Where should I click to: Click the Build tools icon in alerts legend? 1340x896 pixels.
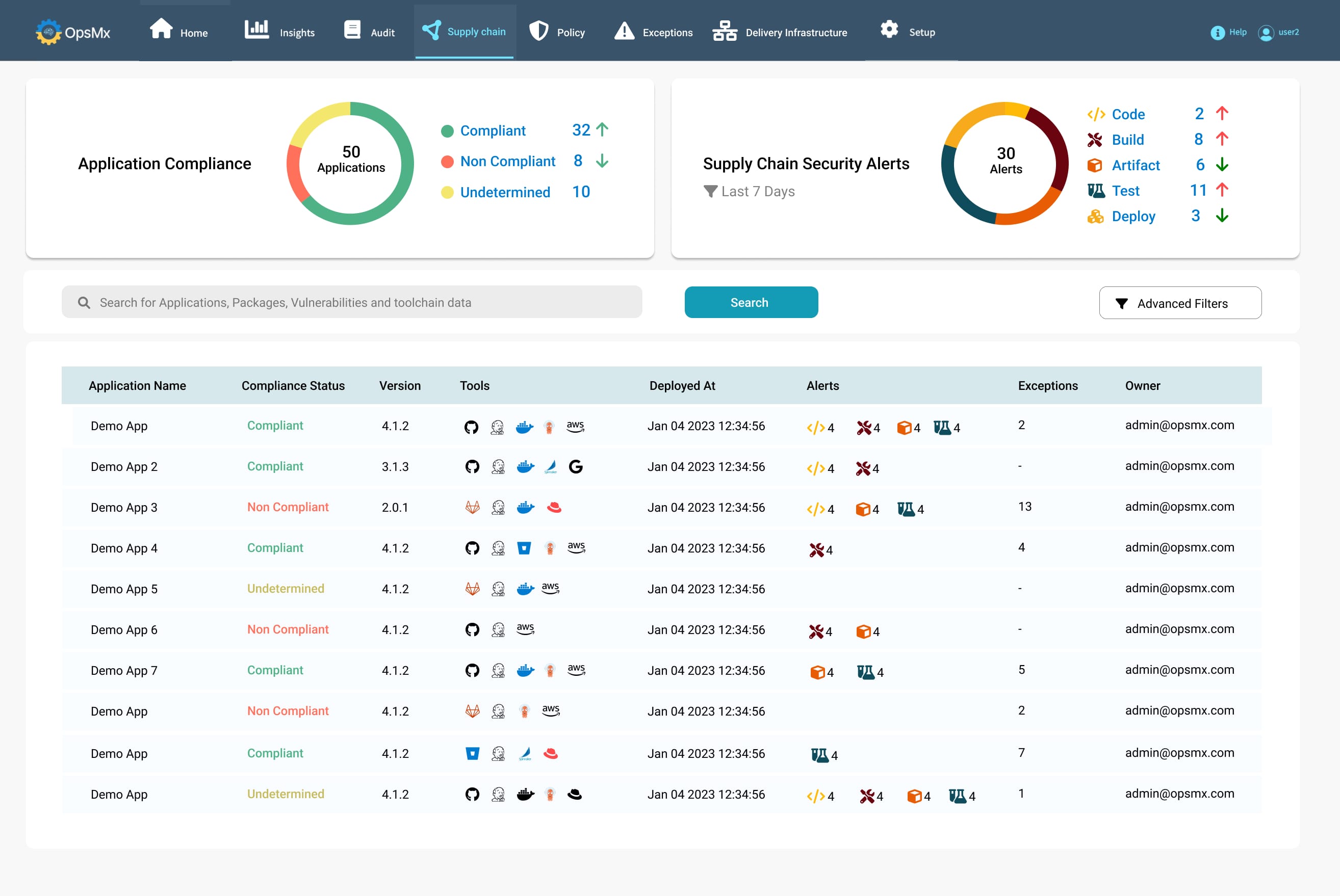(x=1094, y=140)
